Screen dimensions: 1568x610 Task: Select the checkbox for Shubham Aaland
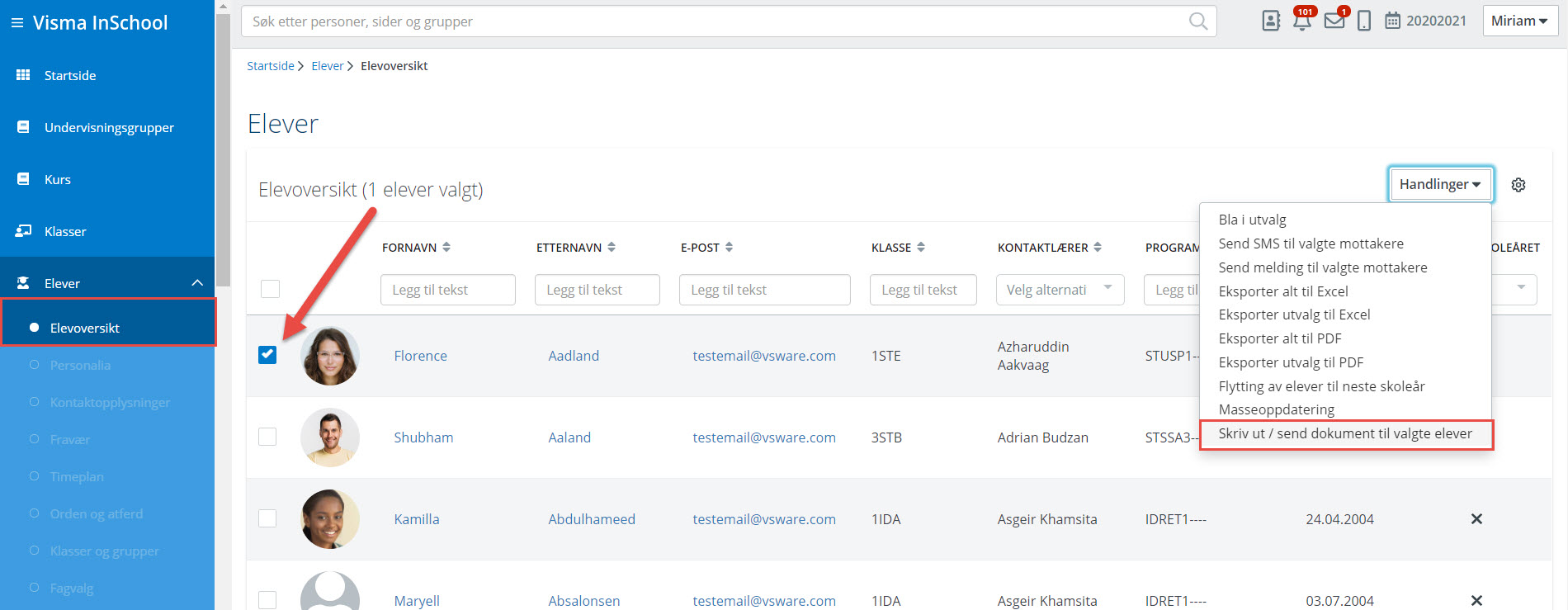tap(267, 437)
